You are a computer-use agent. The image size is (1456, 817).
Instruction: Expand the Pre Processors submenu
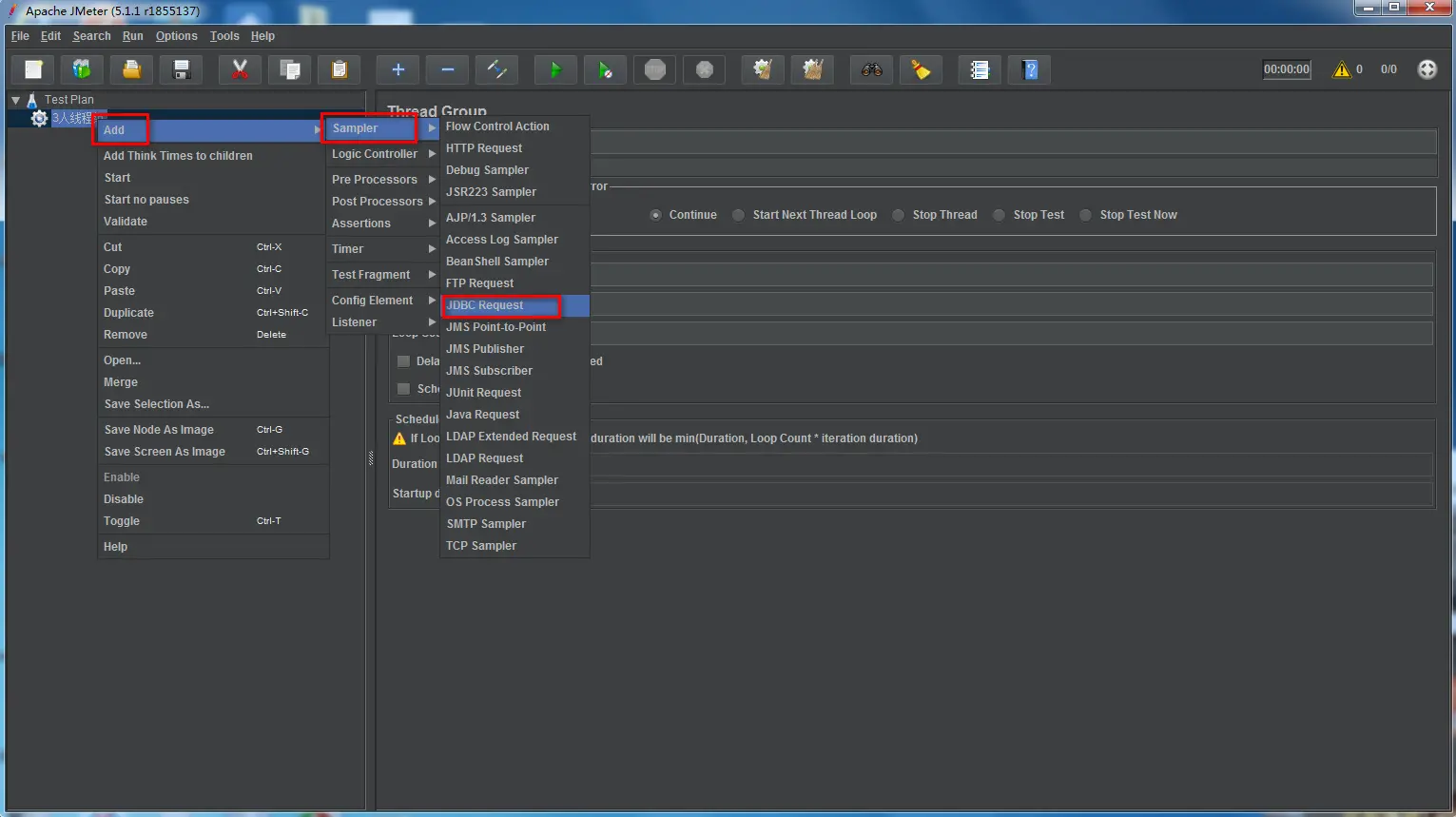tap(382, 180)
